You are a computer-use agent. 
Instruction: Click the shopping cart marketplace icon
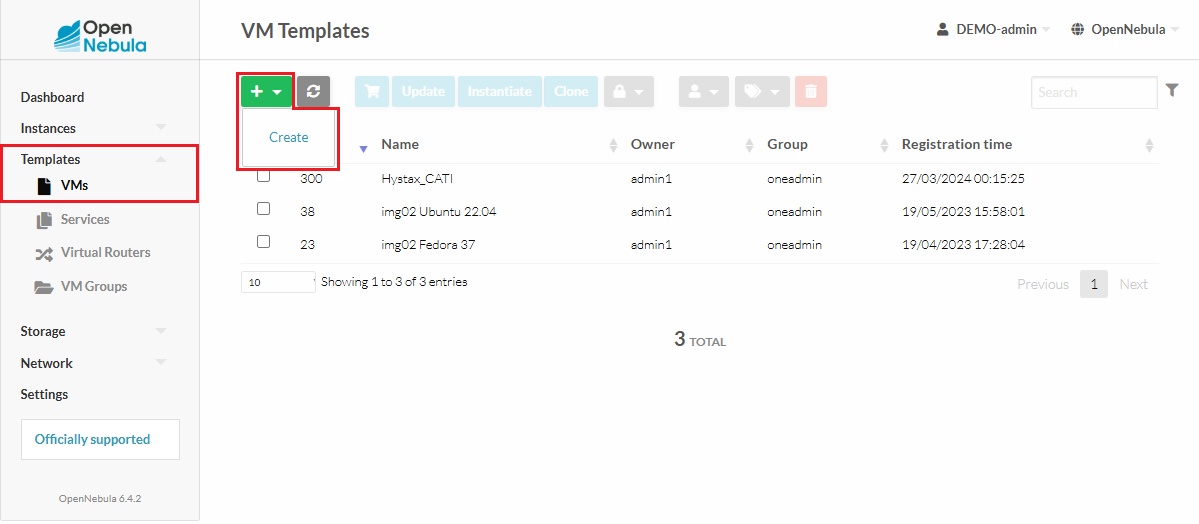pyautogui.click(x=372, y=91)
